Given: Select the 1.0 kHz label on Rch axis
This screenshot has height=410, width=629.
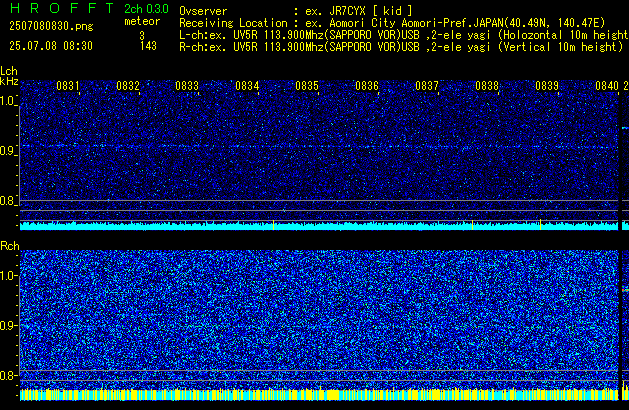Looking at the screenshot, I should (8, 276).
